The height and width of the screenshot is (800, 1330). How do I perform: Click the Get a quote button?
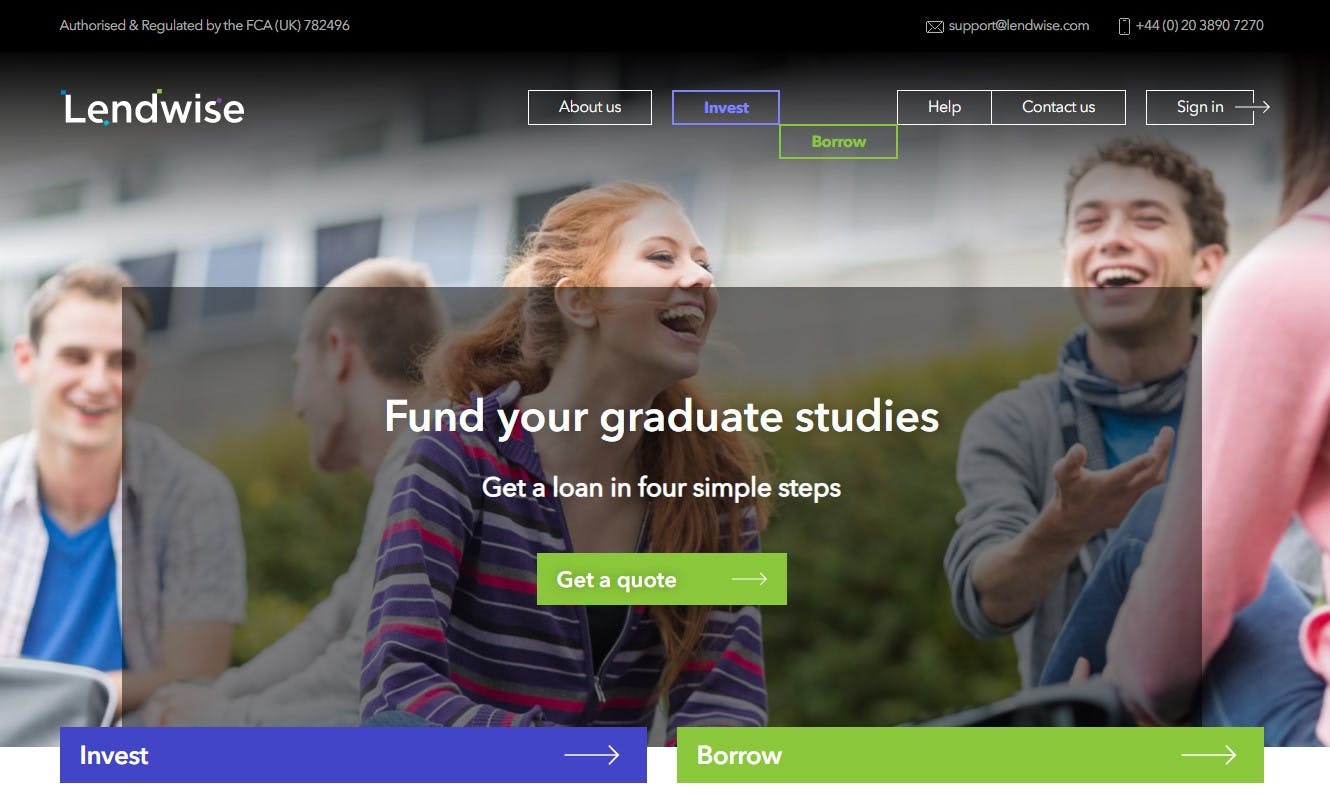click(x=662, y=579)
